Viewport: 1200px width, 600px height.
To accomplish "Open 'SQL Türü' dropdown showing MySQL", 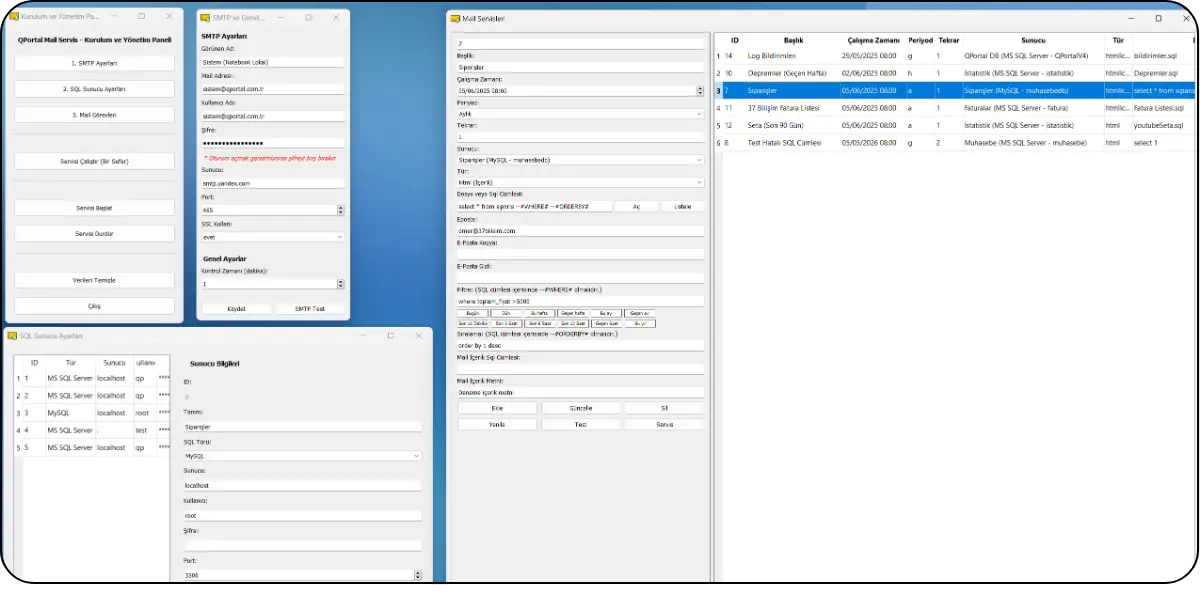I will 303,455.
